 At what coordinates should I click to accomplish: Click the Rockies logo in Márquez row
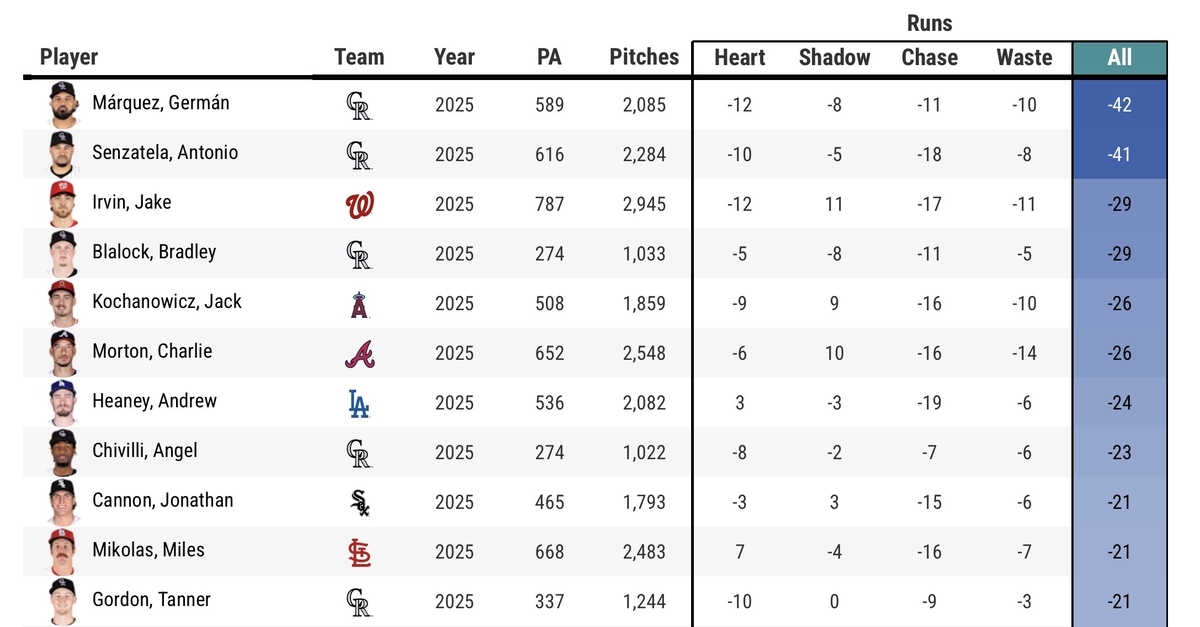[x=358, y=105]
